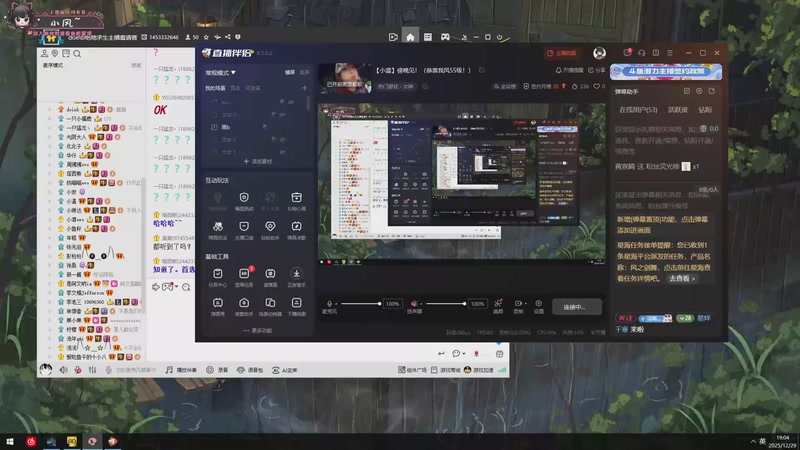
Task: Click the 播放伴奏 button in voice room
Action: coord(182,370)
